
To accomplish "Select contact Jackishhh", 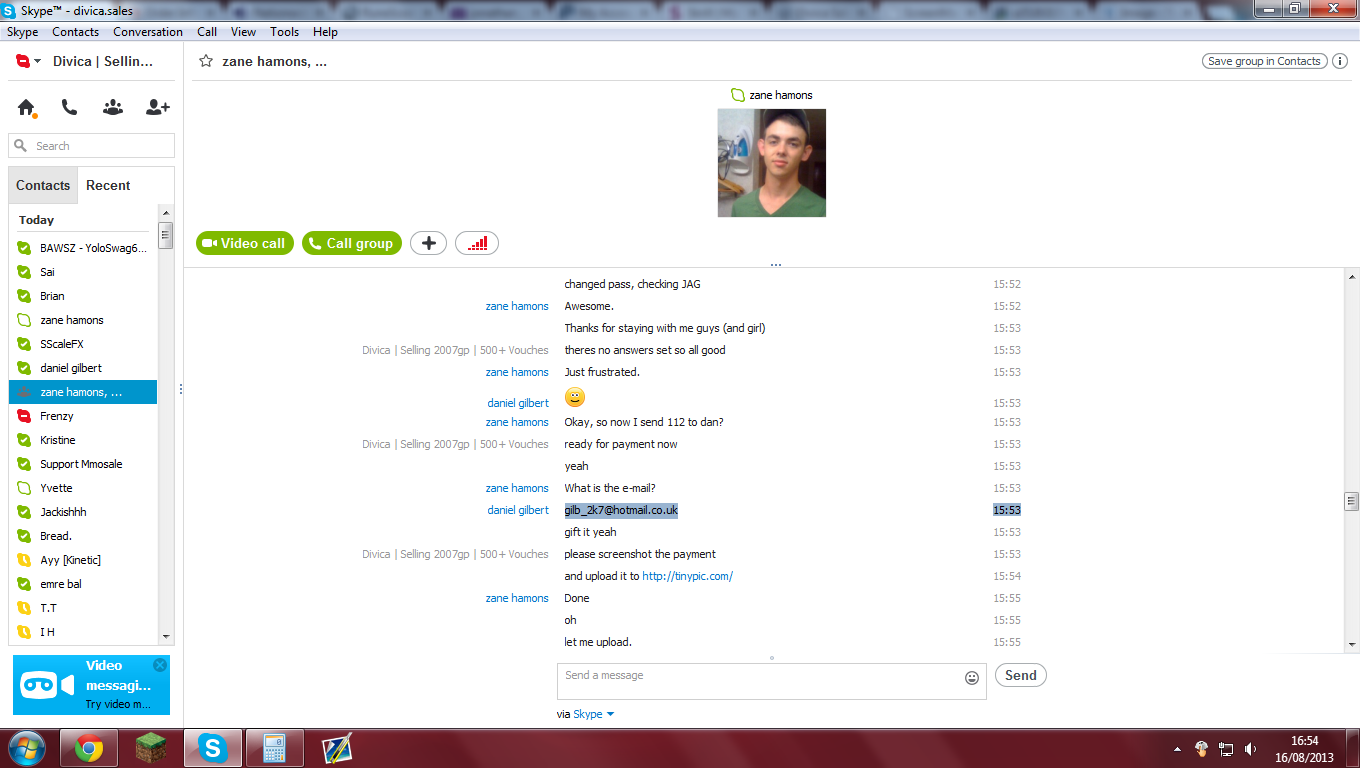I will [x=83, y=512].
